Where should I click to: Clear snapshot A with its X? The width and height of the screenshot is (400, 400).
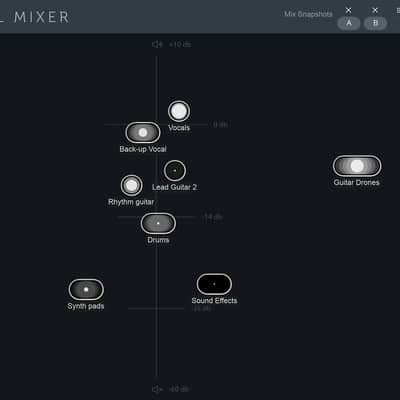(x=349, y=10)
